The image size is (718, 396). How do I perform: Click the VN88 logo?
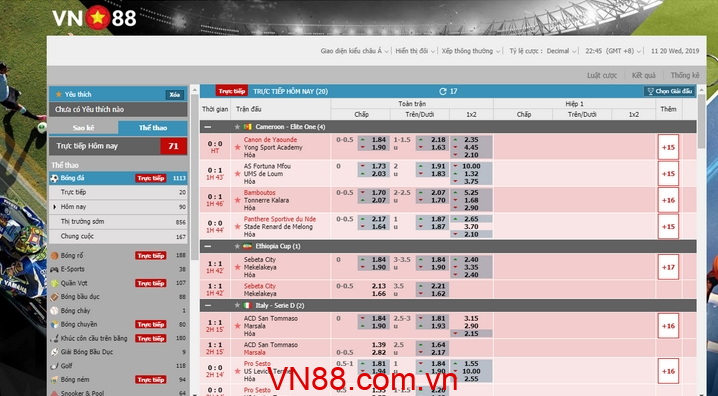tap(94, 17)
